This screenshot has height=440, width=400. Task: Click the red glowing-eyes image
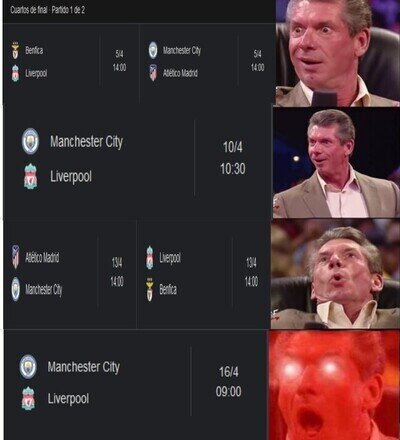coord(334,385)
